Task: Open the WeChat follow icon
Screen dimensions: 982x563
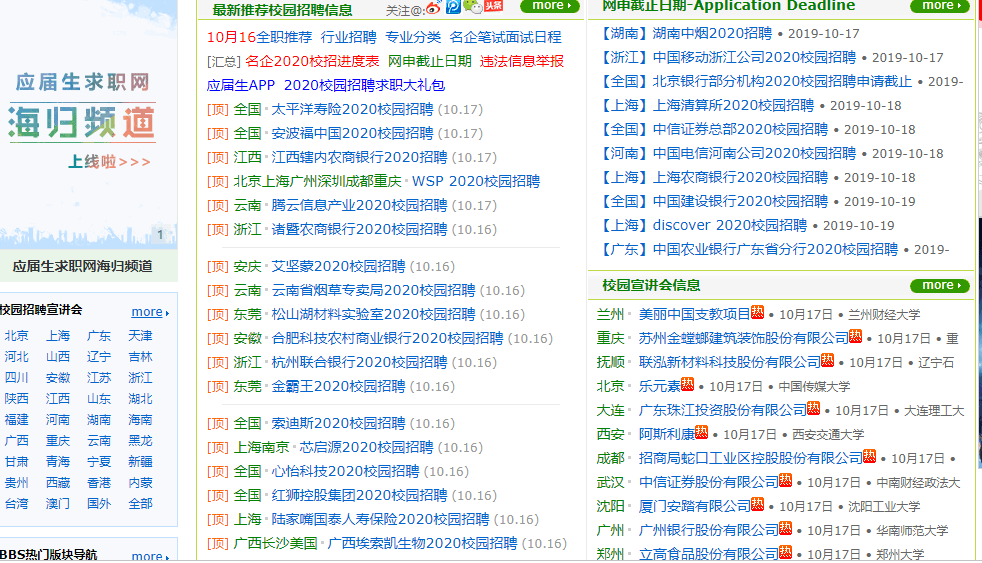Action: click(473, 7)
